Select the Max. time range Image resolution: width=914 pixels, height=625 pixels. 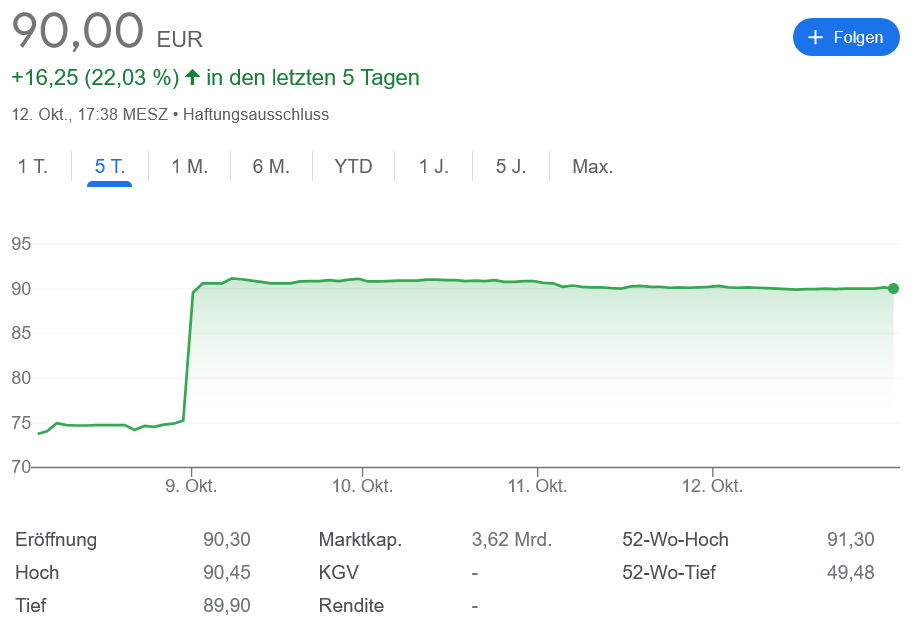coord(592,167)
